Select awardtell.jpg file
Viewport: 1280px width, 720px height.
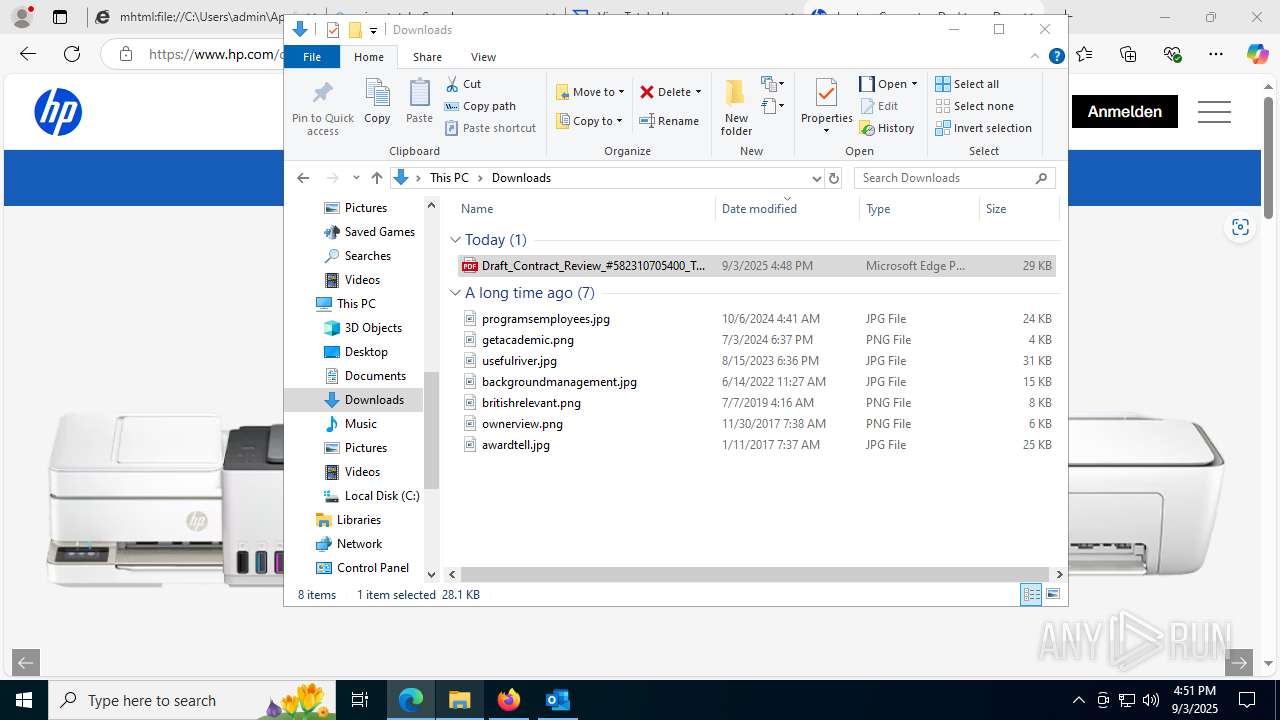click(x=757, y=445)
